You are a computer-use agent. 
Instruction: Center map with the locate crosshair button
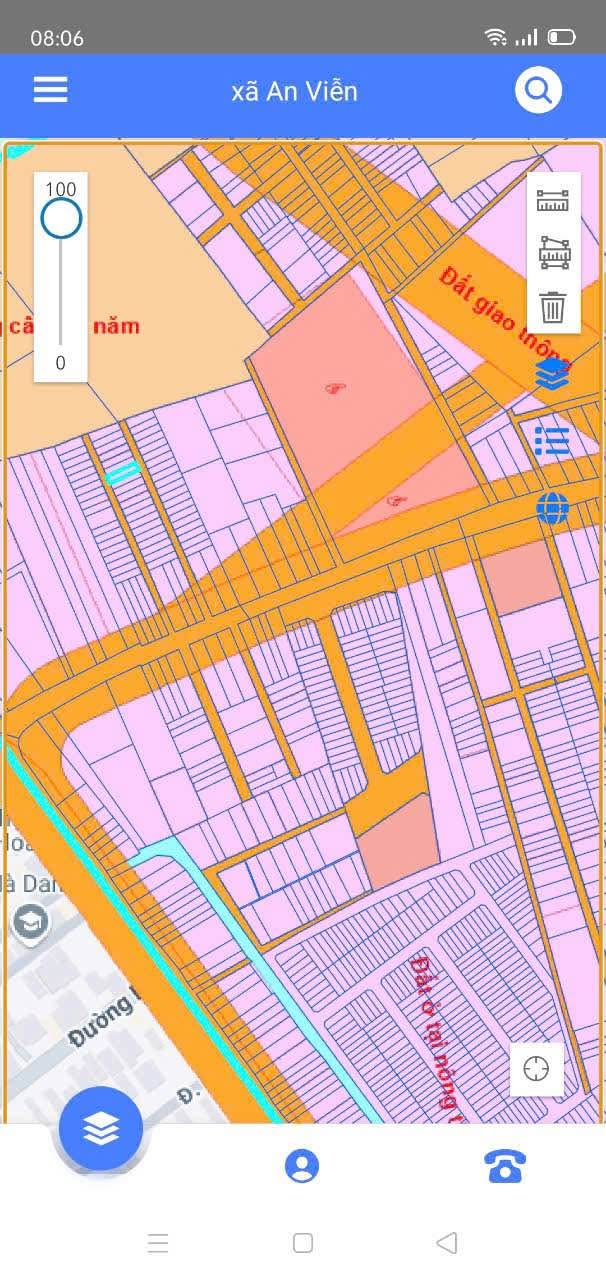click(x=537, y=1068)
